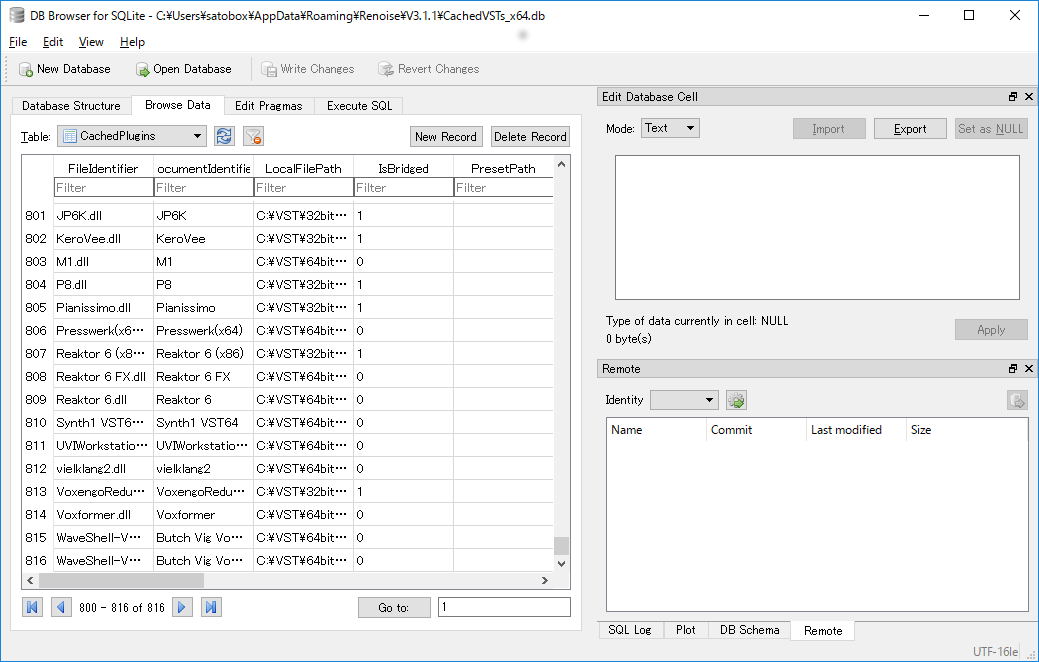This screenshot has width=1039, height=662.
Task: Go to next page of records
Action: pyautogui.click(x=182, y=607)
